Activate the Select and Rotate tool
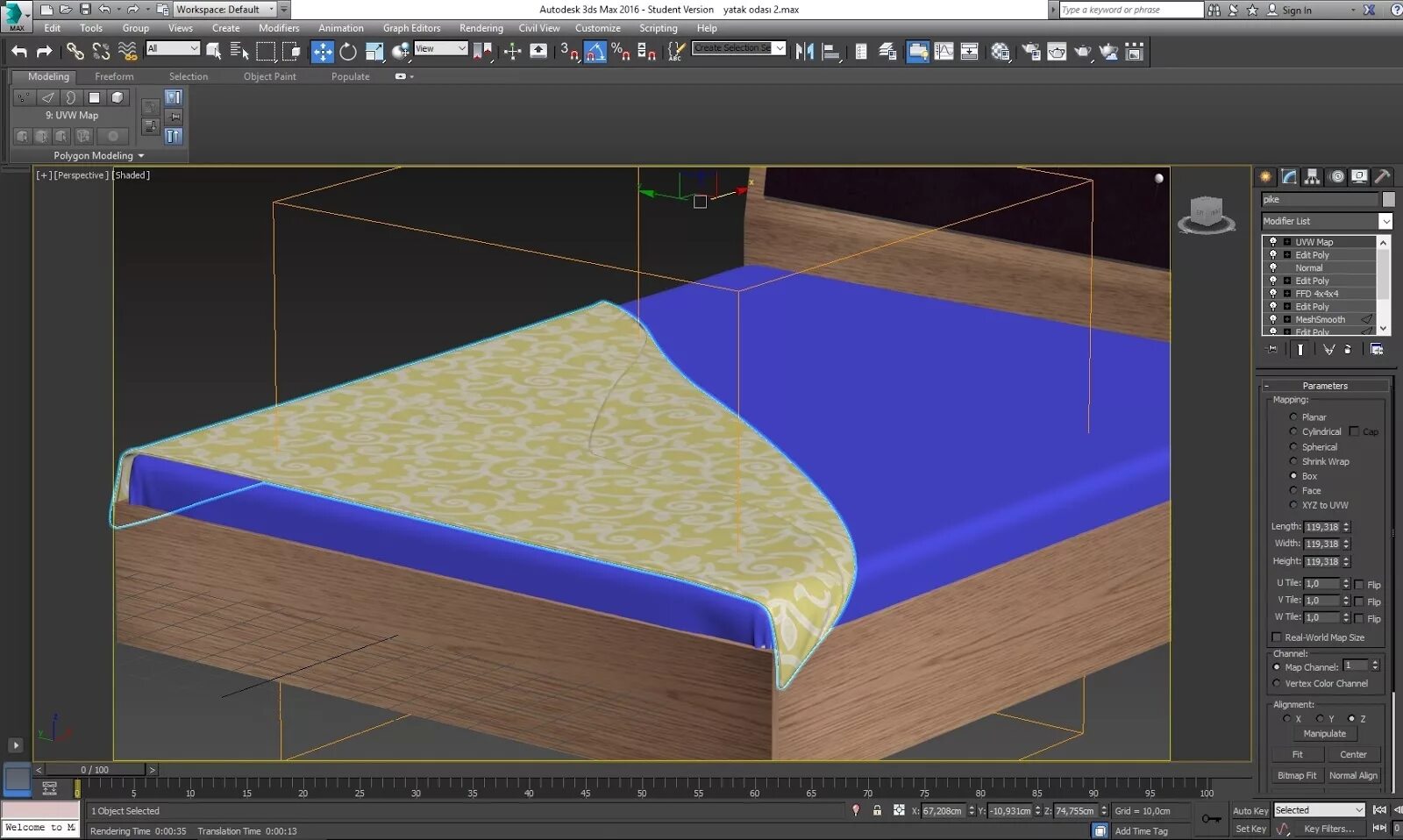The image size is (1403, 840). pyautogui.click(x=348, y=52)
